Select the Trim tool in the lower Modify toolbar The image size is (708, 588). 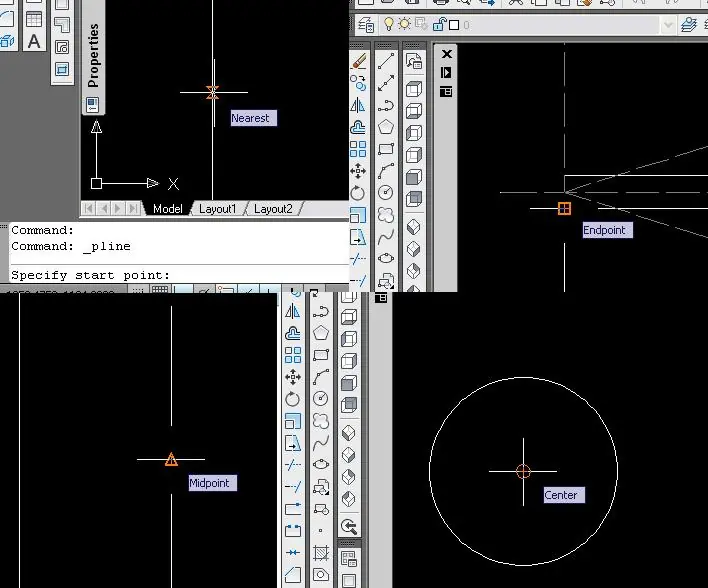293,465
